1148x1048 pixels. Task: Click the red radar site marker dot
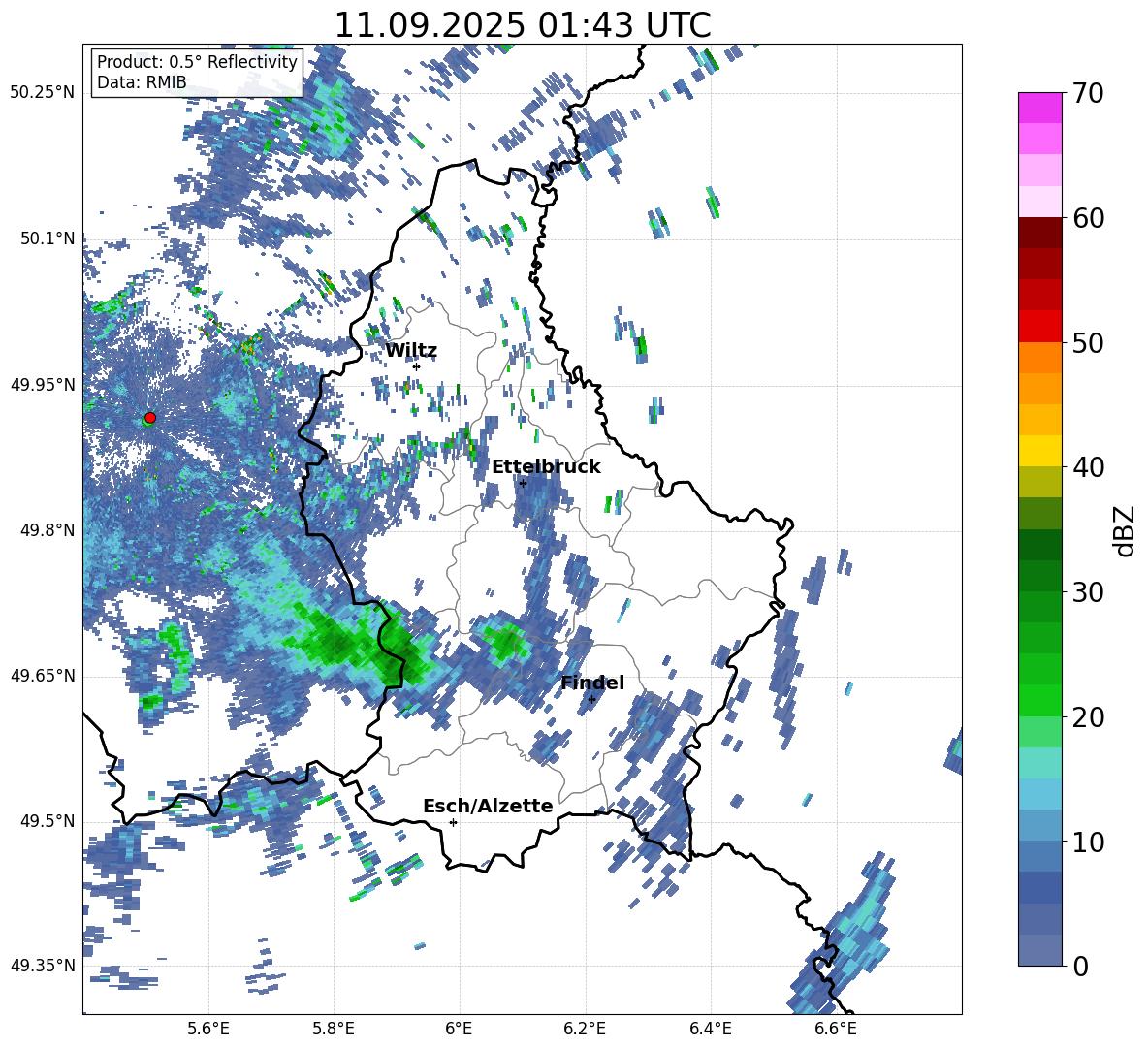[150, 417]
